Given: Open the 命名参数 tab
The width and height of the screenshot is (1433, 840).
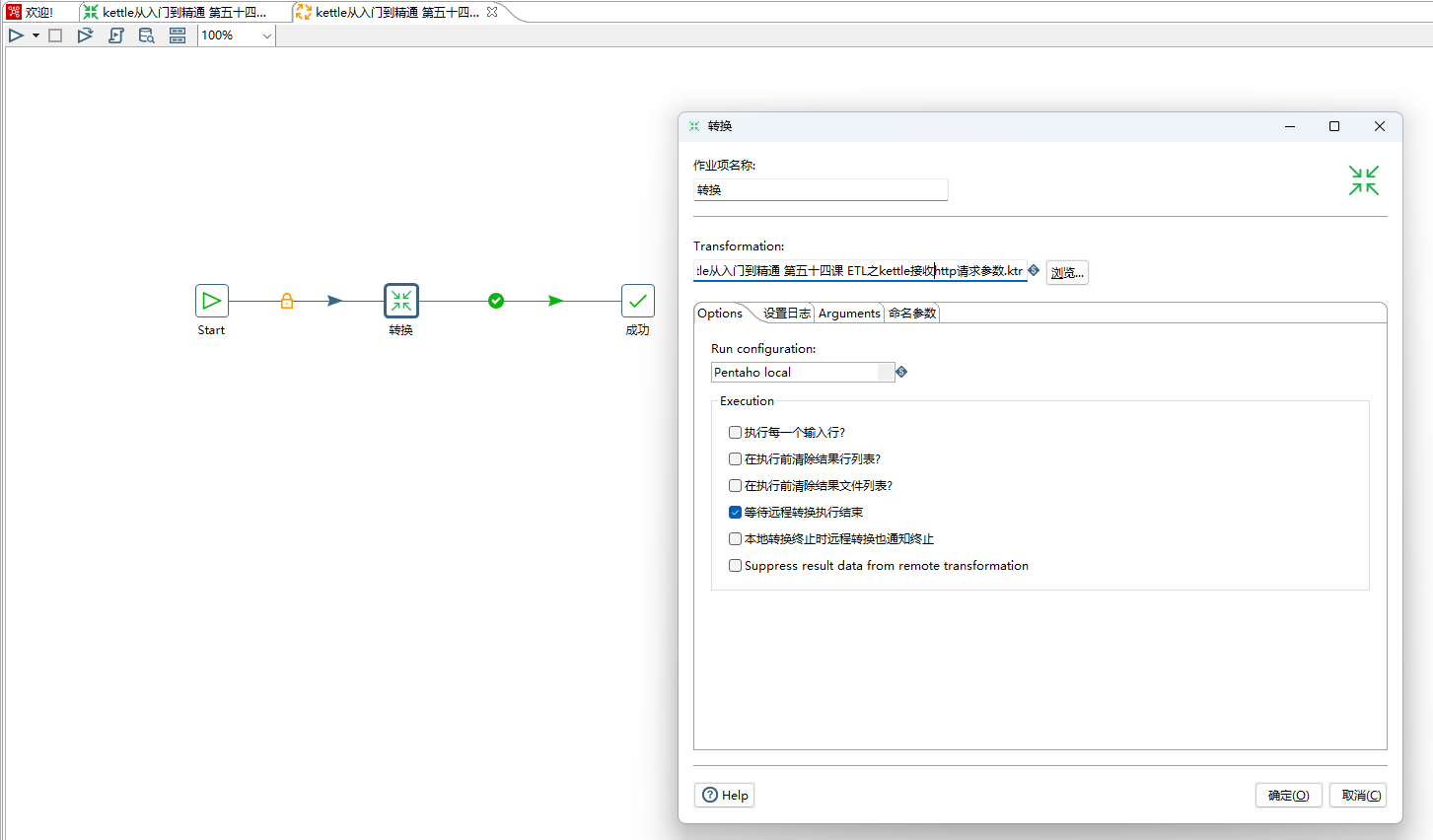Looking at the screenshot, I should point(912,314).
